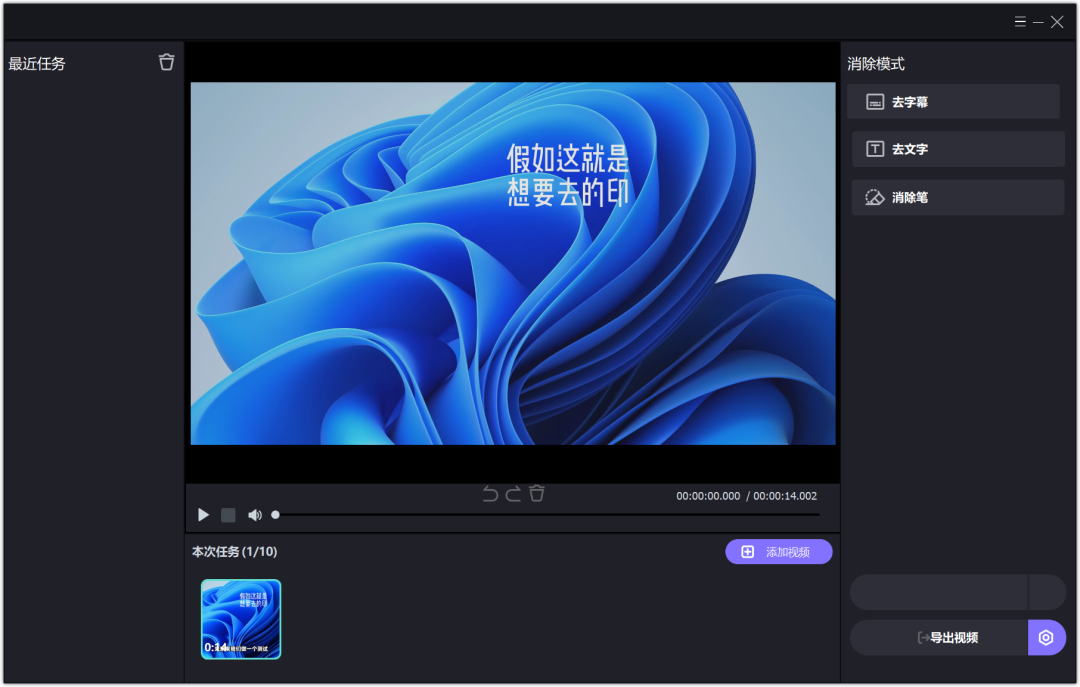Mute the video volume

point(255,515)
